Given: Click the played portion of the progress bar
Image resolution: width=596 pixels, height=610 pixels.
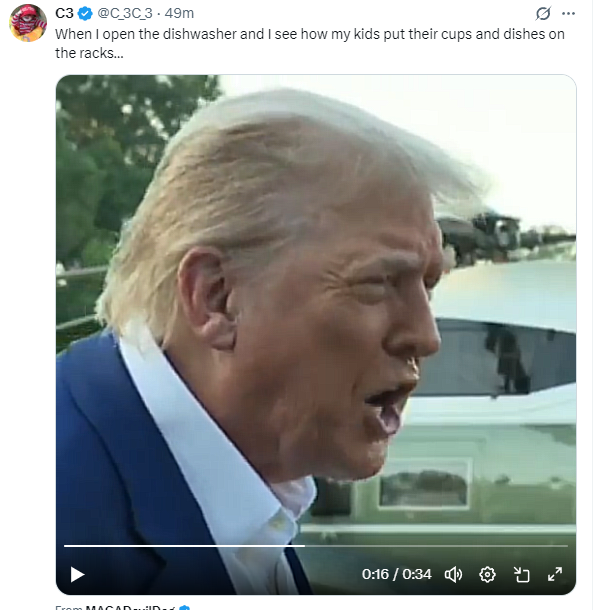Looking at the screenshot, I should tap(184, 546).
